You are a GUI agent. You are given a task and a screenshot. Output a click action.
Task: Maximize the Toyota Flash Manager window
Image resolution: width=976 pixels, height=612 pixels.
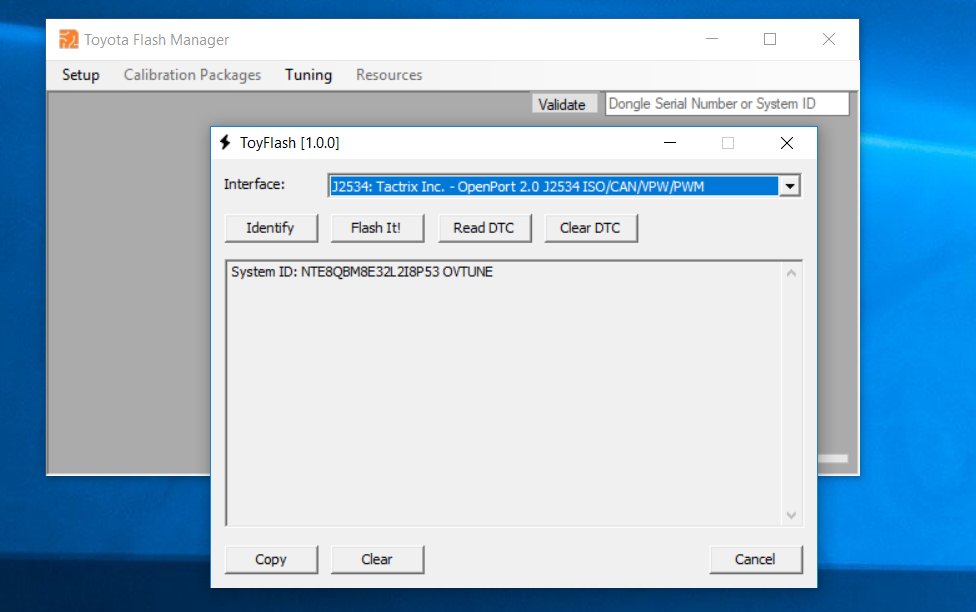coord(770,39)
